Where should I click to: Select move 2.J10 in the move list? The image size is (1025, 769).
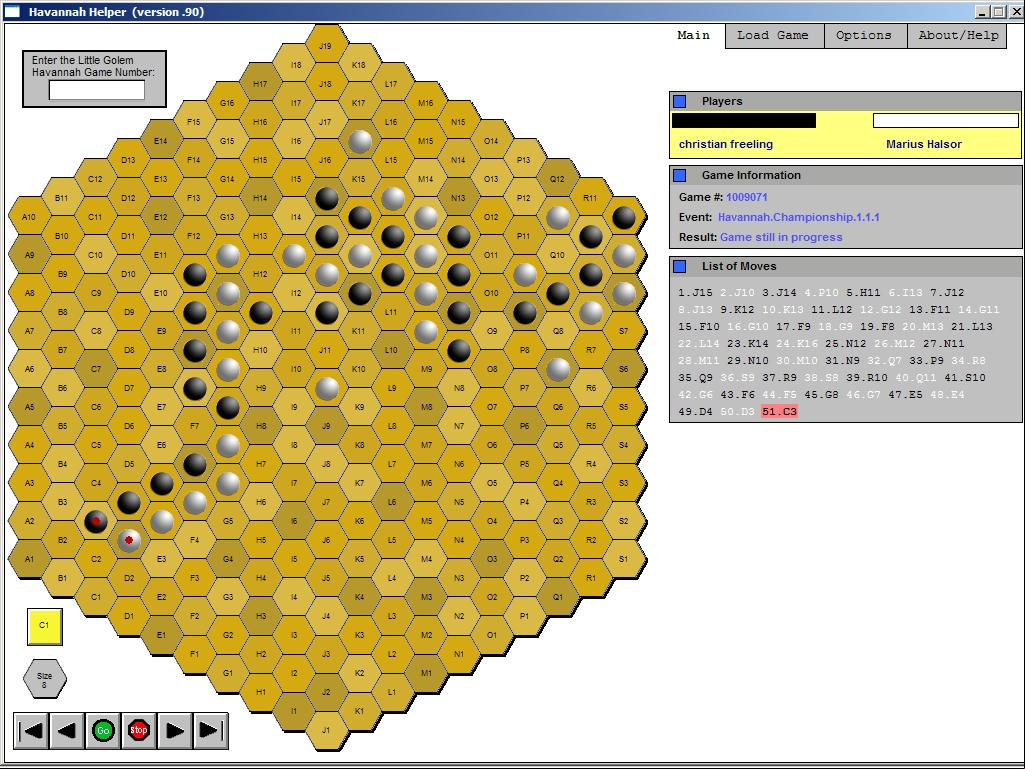point(737,293)
